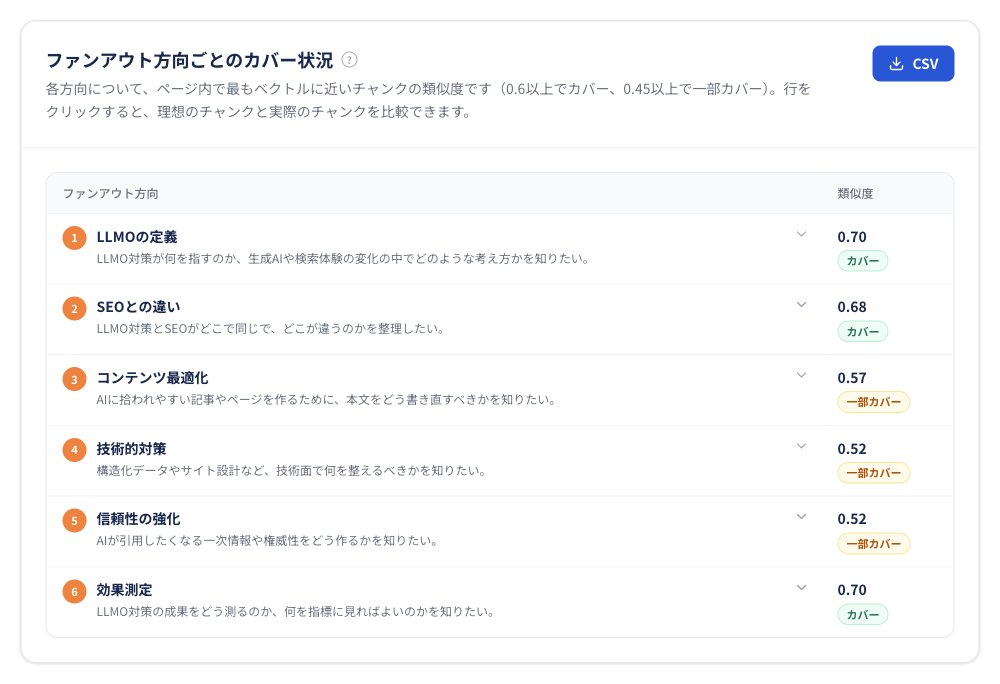Select the 効果測定 row title
Image resolution: width=1000 pixels, height=684 pixels.
(x=124, y=590)
